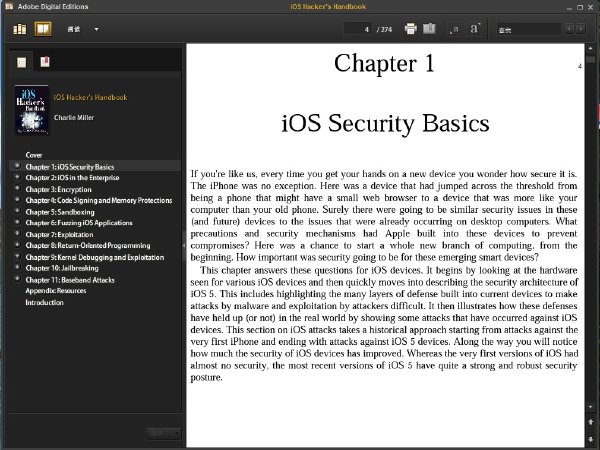Screen dimensions: 600x450
Task: Minimize the Adobe Digital Editions window
Action: point(570,7)
